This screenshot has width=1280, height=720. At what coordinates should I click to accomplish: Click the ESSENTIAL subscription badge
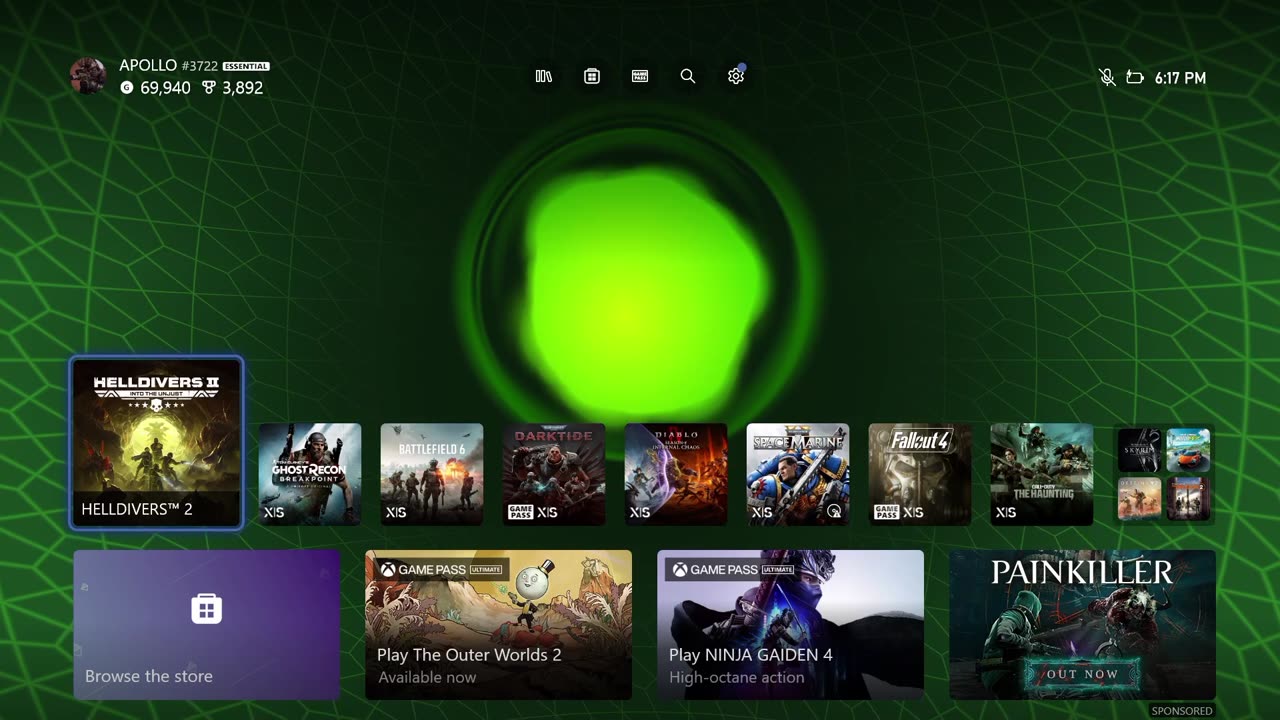coord(246,66)
